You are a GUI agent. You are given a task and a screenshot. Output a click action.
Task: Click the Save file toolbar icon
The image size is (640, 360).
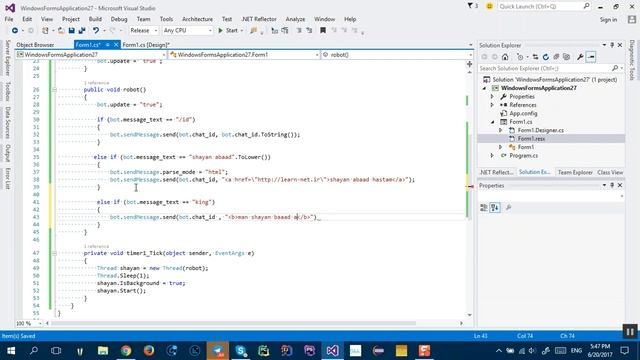(71, 31)
